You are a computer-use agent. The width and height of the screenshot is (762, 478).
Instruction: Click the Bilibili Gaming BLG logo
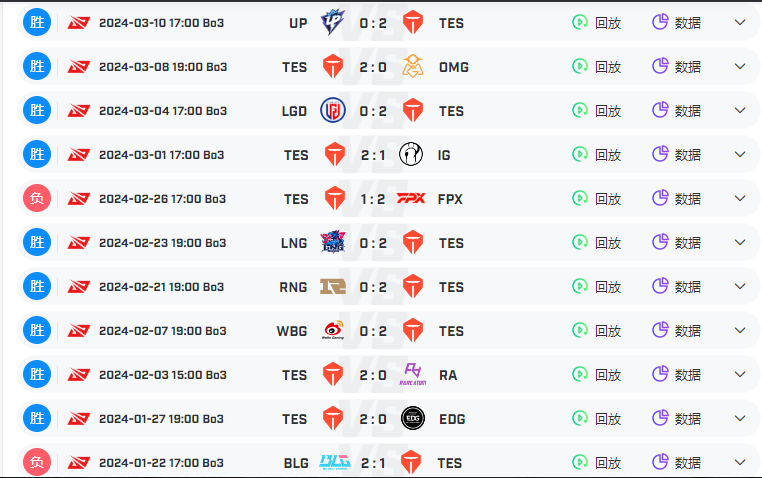335,461
